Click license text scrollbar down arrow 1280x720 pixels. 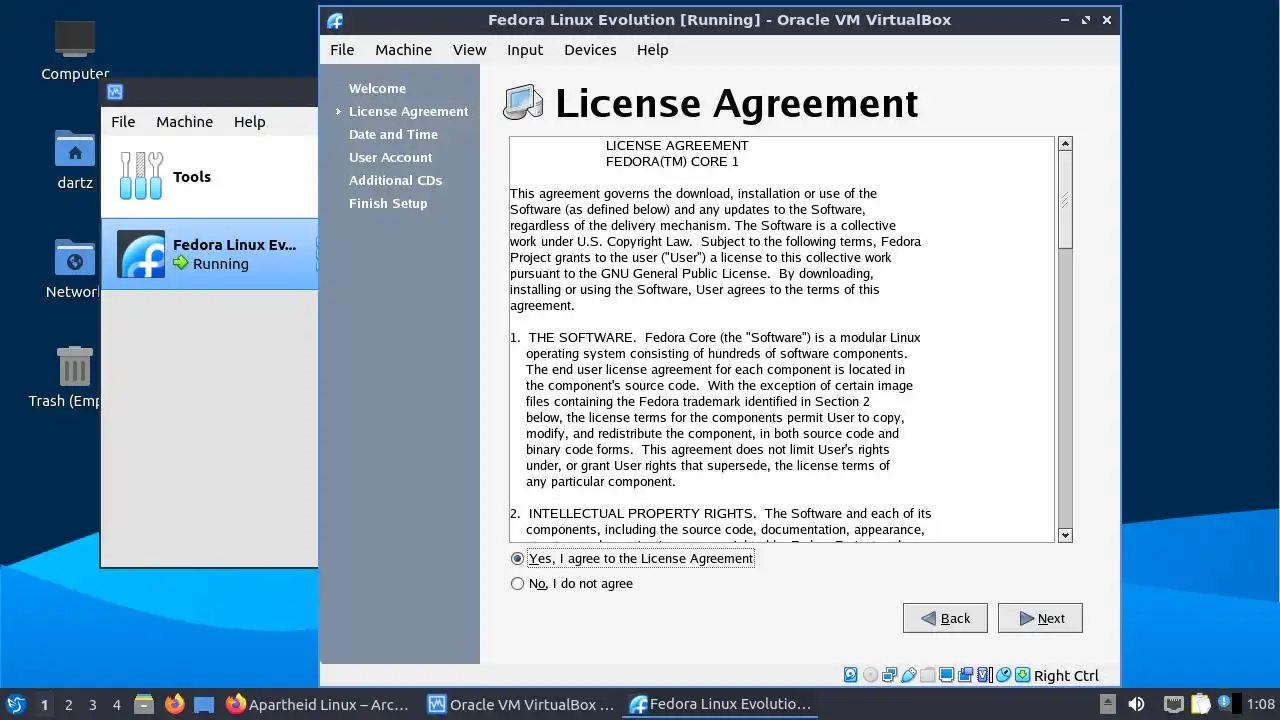[x=1065, y=535]
